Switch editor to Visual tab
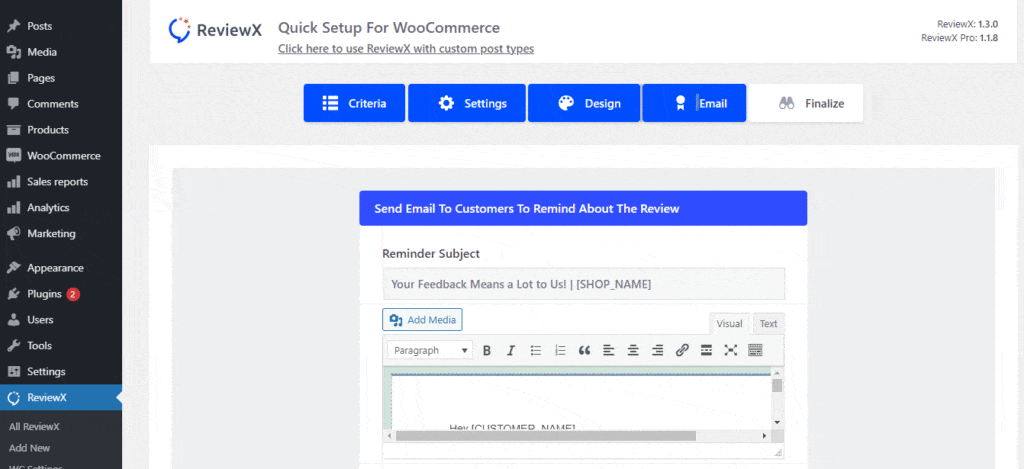This screenshot has height=469, width=1024. 729,324
